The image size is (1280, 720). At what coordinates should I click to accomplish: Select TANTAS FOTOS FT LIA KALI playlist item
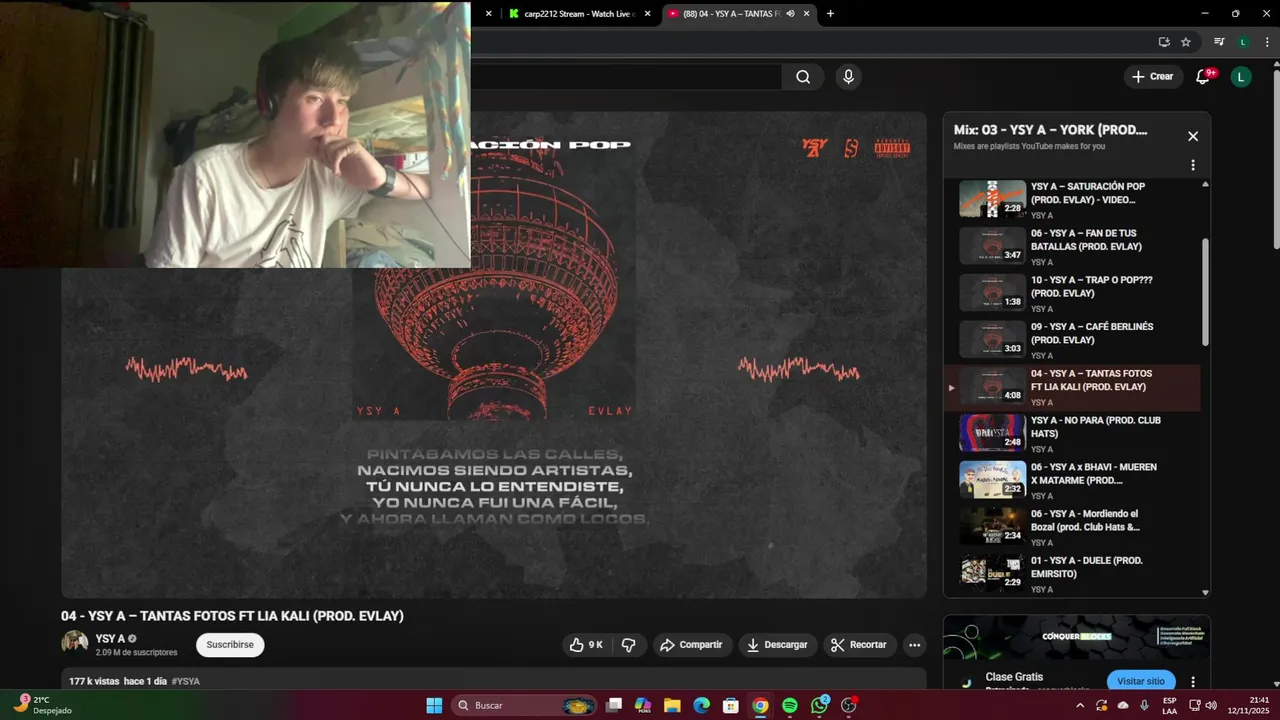(1073, 387)
